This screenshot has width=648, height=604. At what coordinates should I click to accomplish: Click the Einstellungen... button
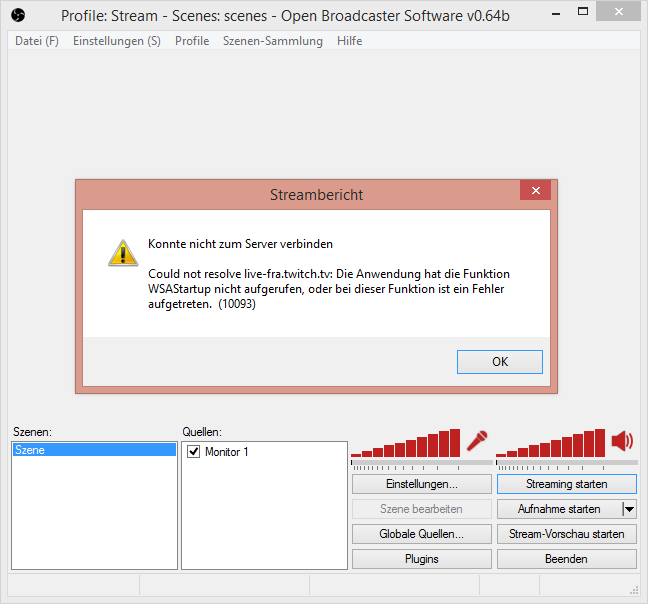422,484
